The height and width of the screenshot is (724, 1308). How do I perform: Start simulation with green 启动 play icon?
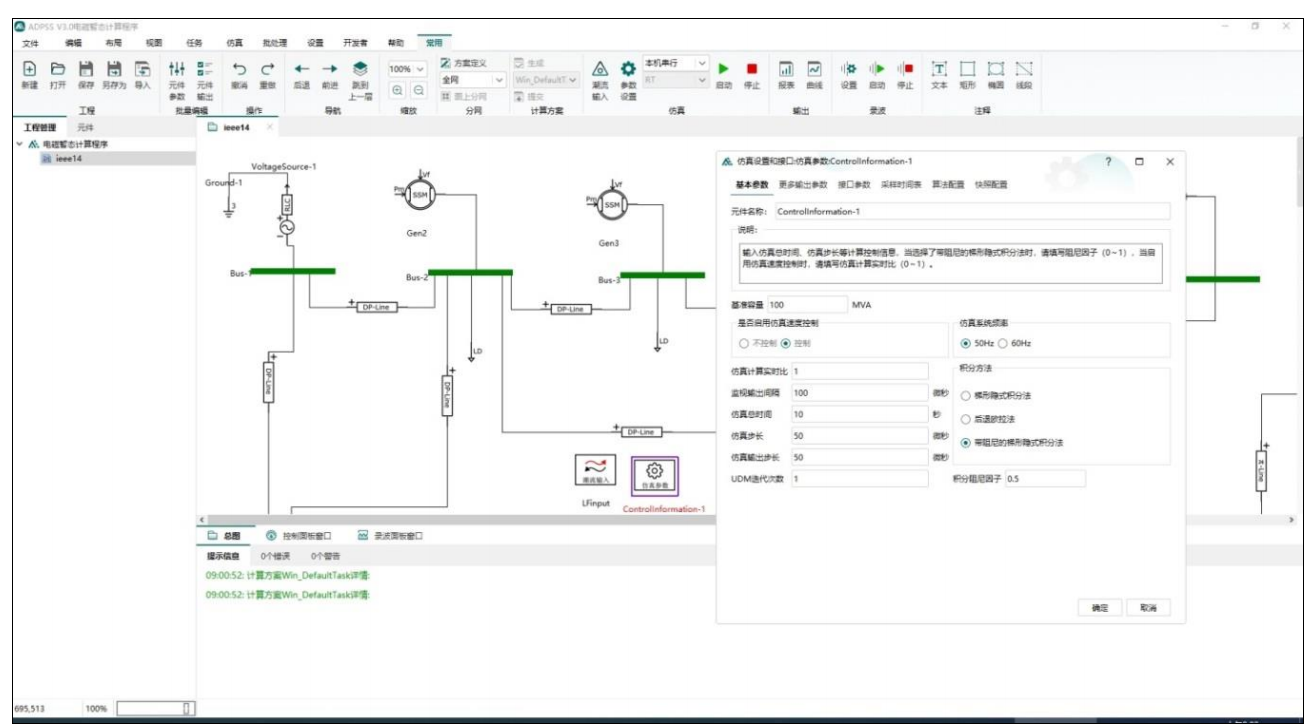point(724,72)
